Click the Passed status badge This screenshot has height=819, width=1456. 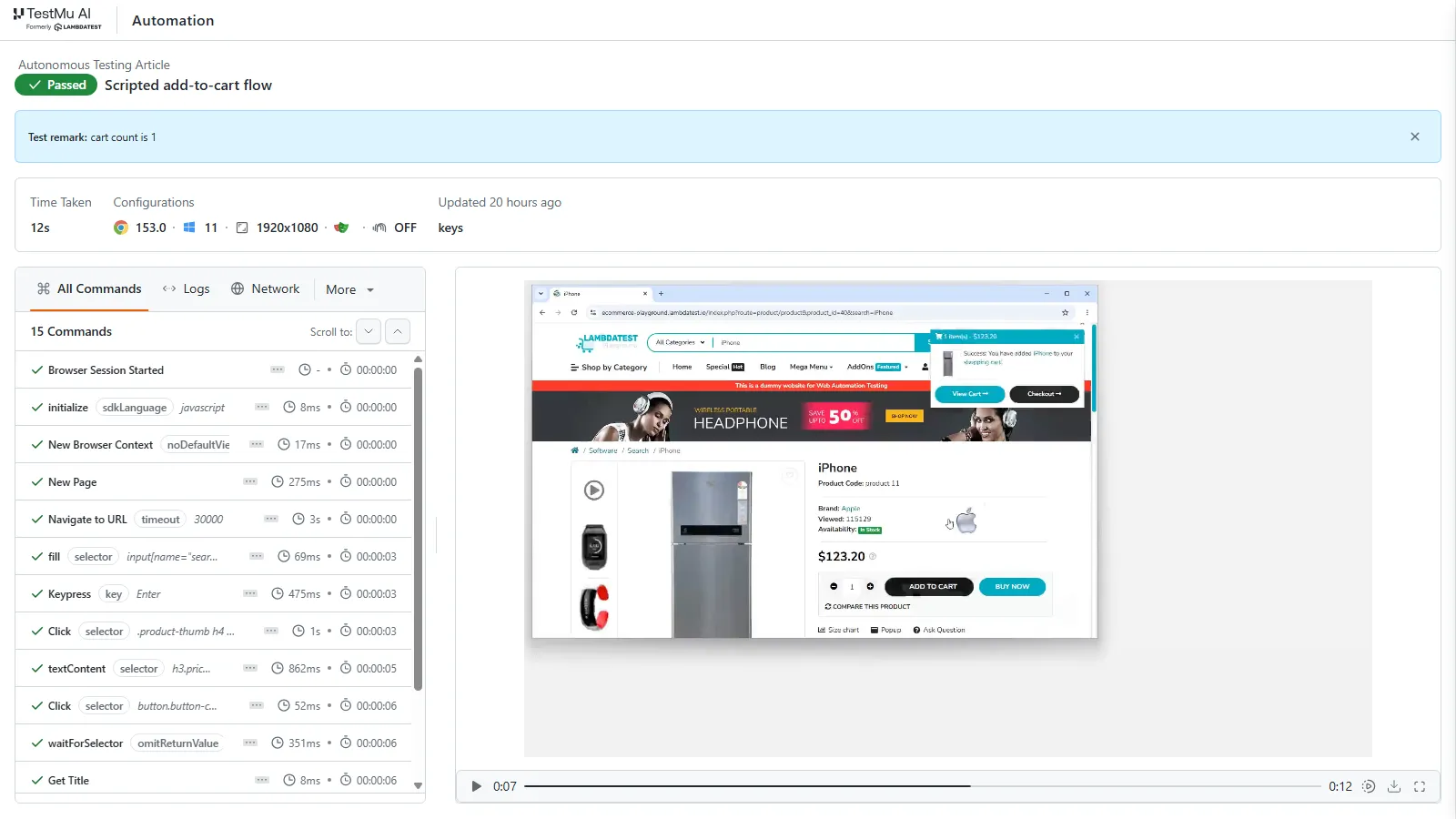(56, 85)
